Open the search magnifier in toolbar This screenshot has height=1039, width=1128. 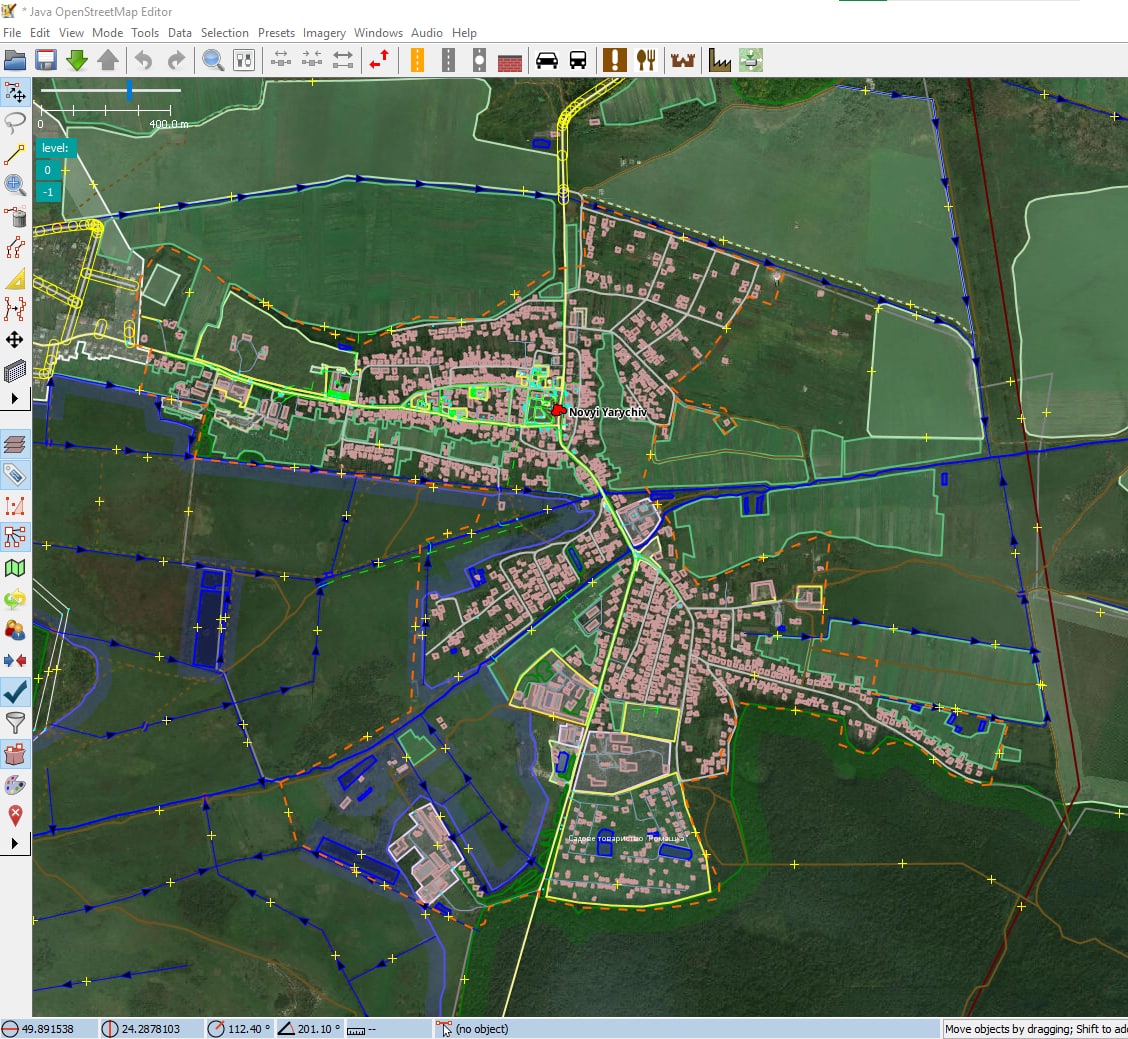click(213, 60)
